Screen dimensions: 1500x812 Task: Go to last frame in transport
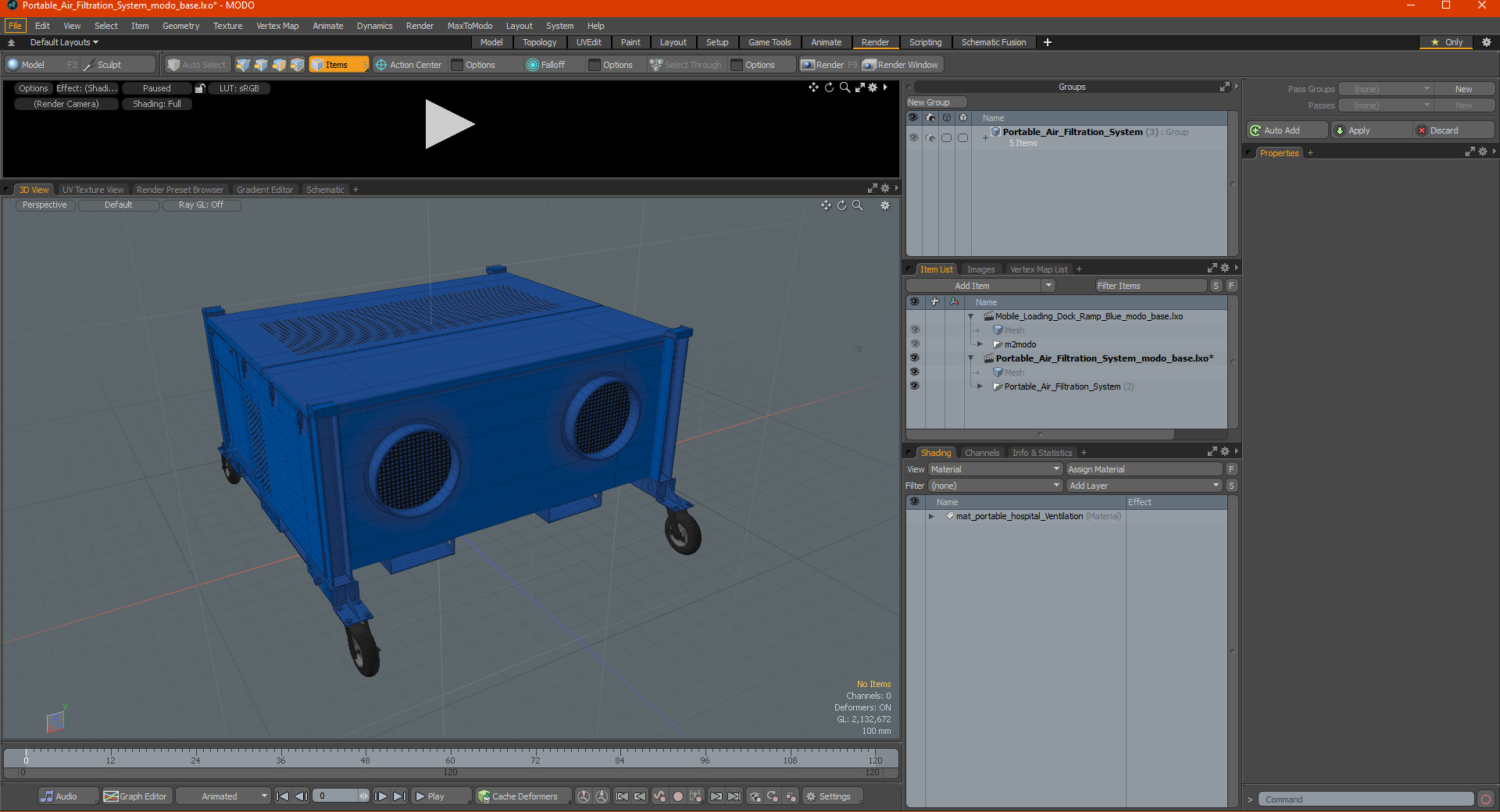pos(399,796)
